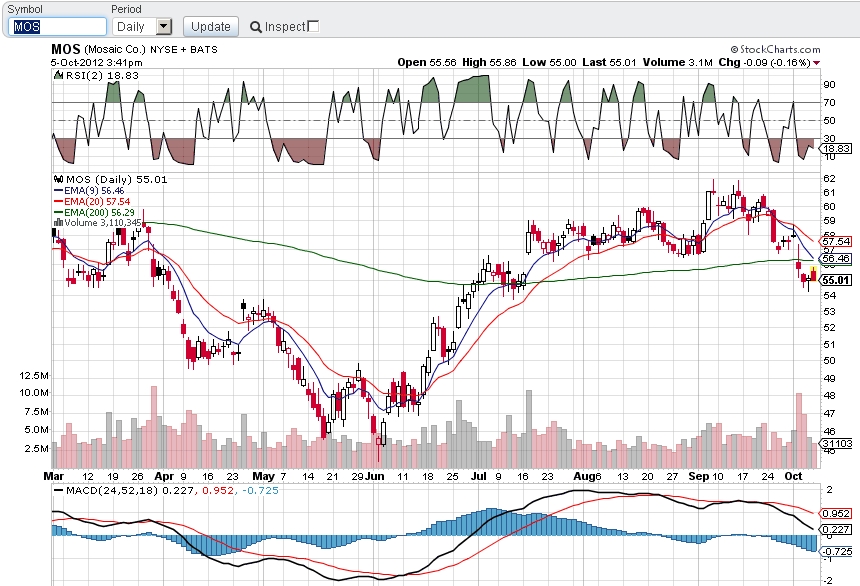Click the Sep month marker on time axis
Screen dimensions: 860x586
click(x=698, y=476)
